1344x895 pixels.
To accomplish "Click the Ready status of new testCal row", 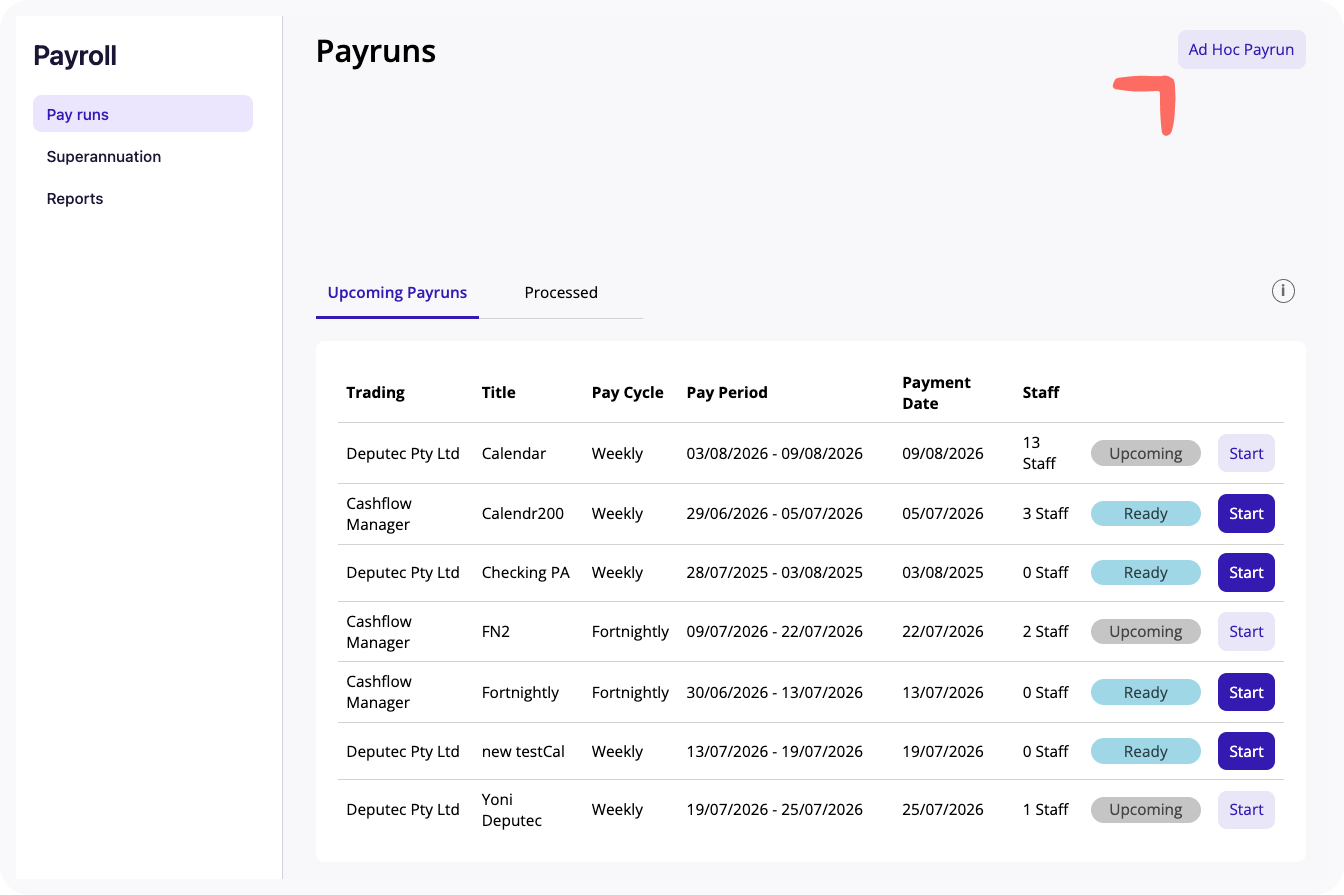I will pos(1145,751).
